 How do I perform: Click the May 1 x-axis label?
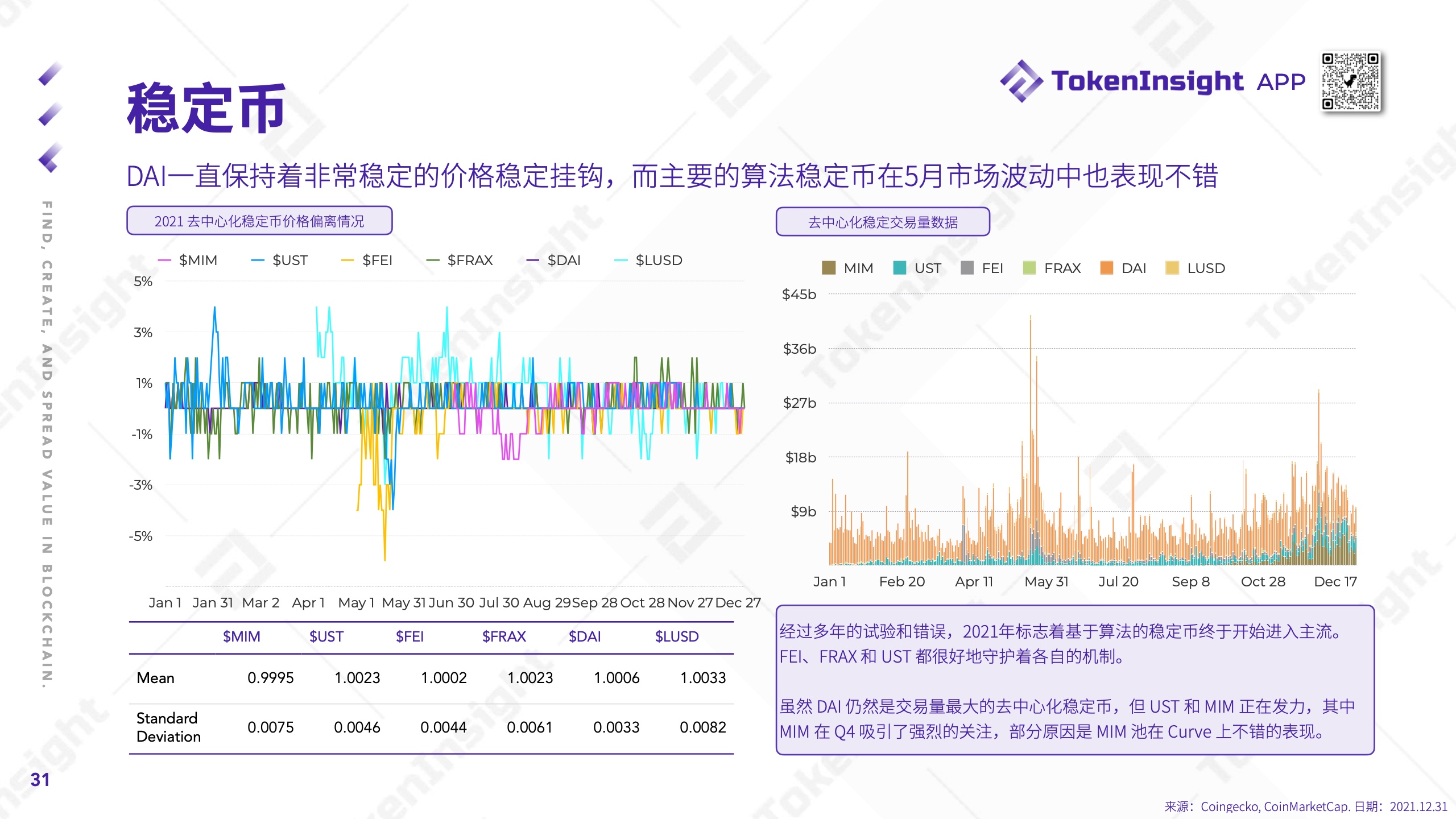point(356,603)
